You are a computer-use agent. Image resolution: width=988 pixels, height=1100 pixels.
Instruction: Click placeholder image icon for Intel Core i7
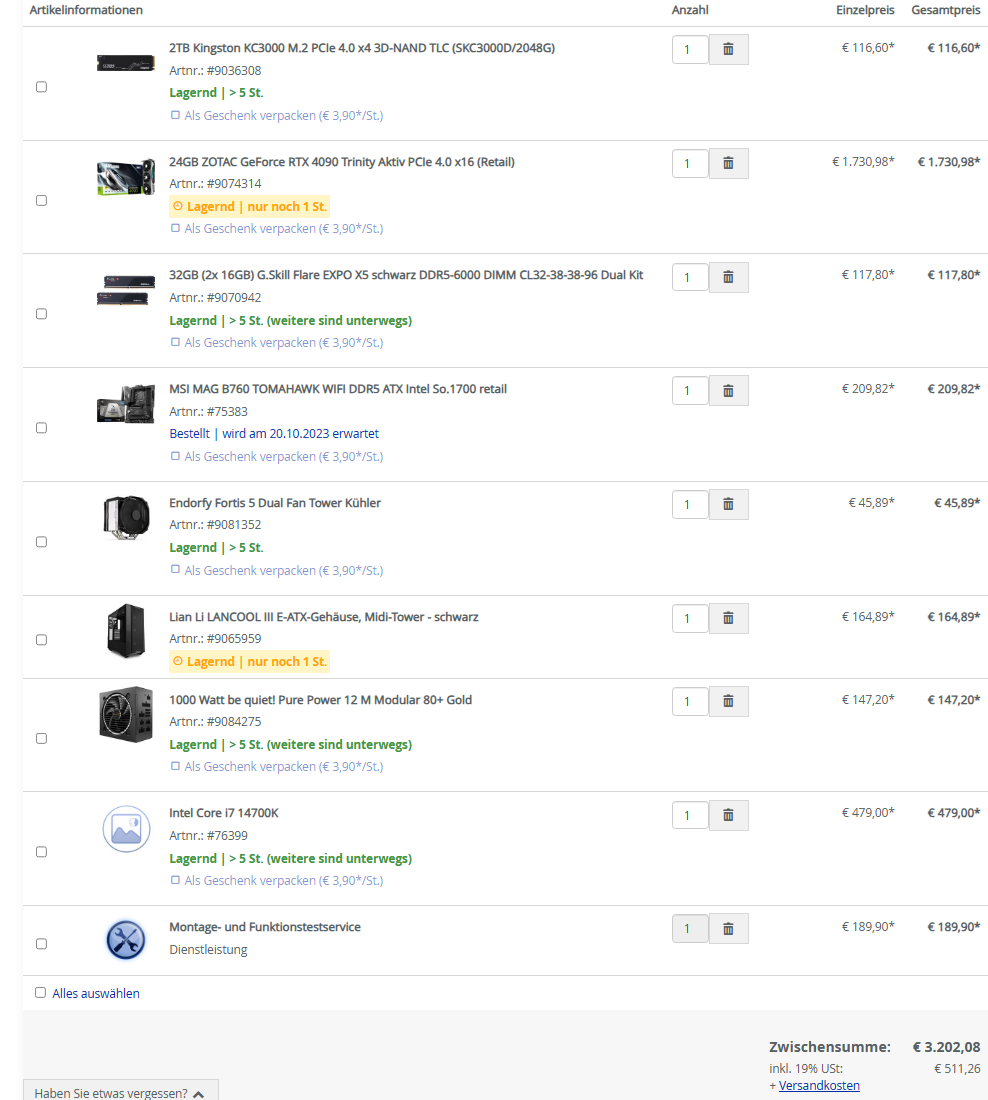[126, 829]
